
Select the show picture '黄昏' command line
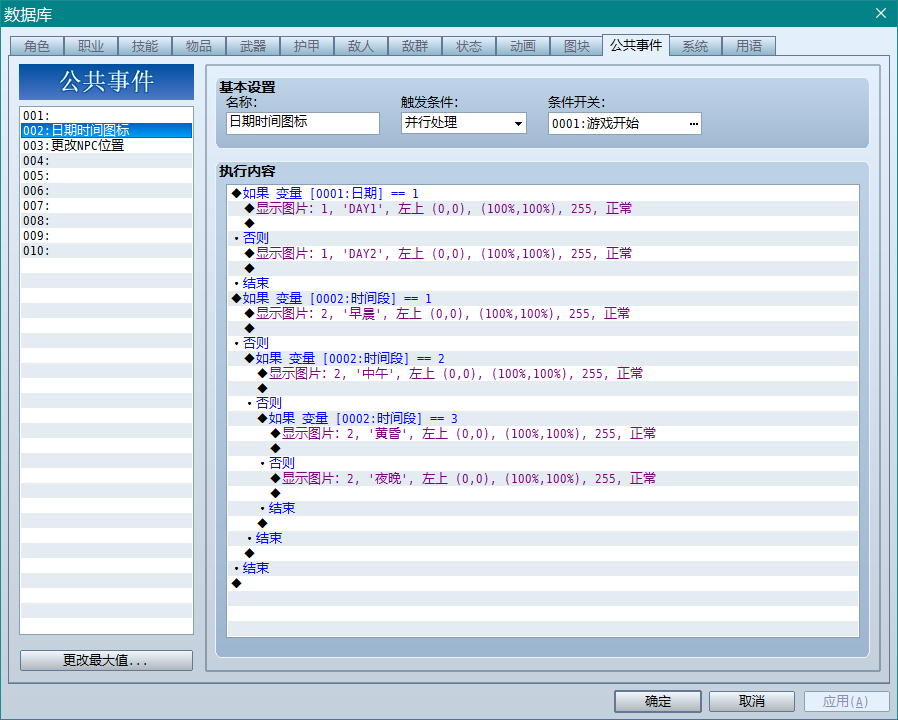543,434
